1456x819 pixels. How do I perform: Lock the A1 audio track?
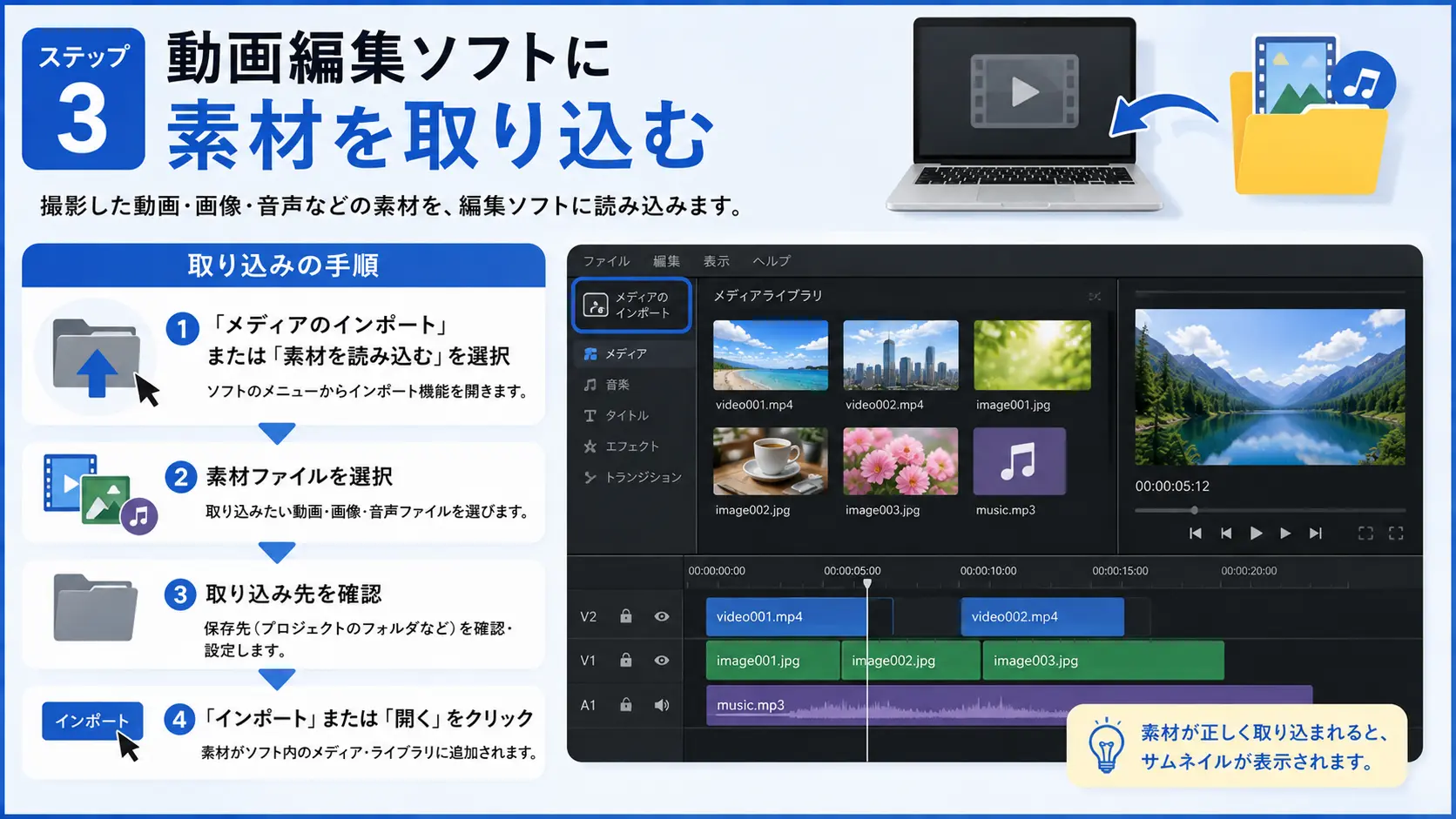(x=625, y=704)
